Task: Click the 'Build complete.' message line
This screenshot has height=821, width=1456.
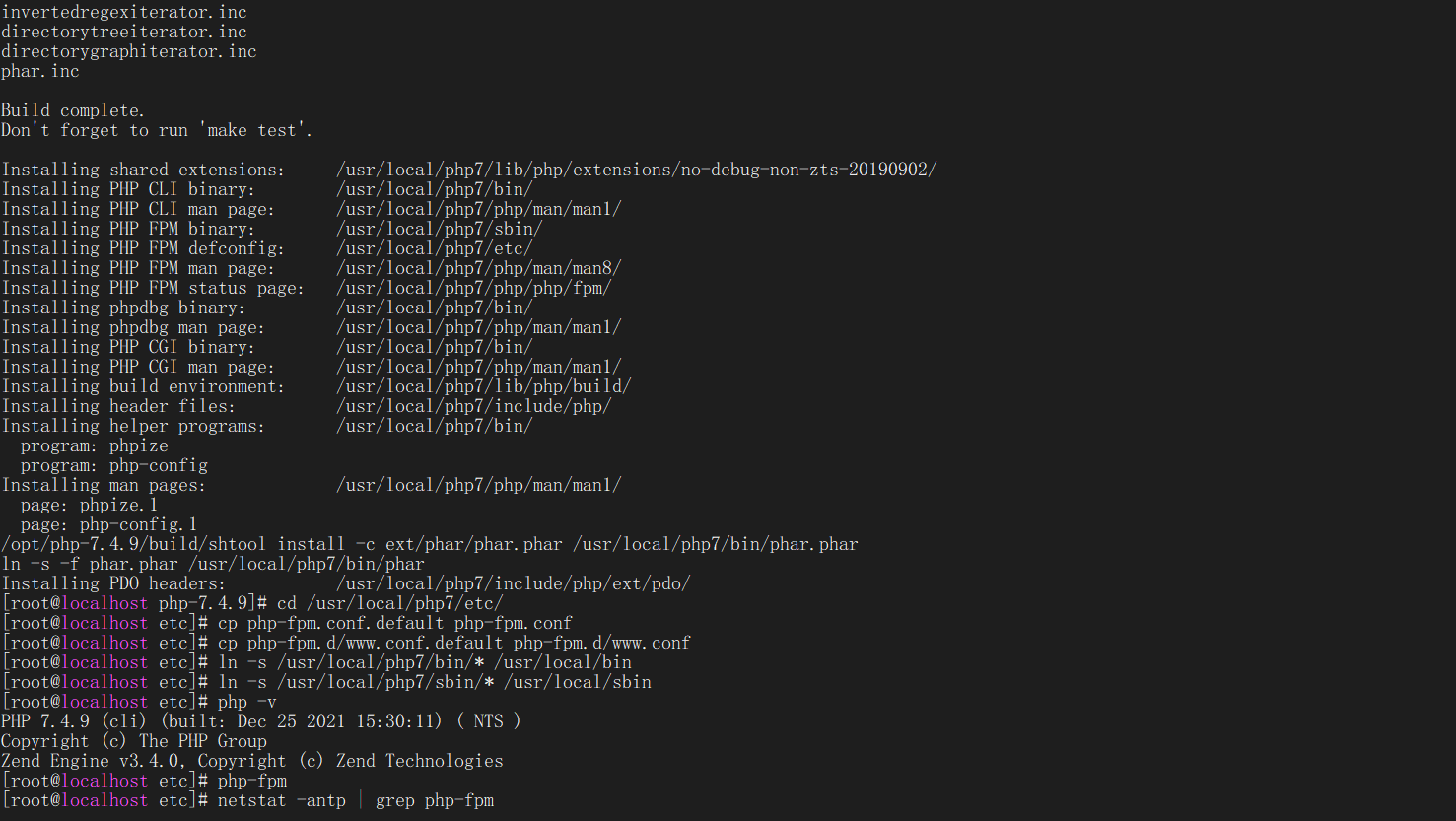Action: pyautogui.click(x=73, y=110)
